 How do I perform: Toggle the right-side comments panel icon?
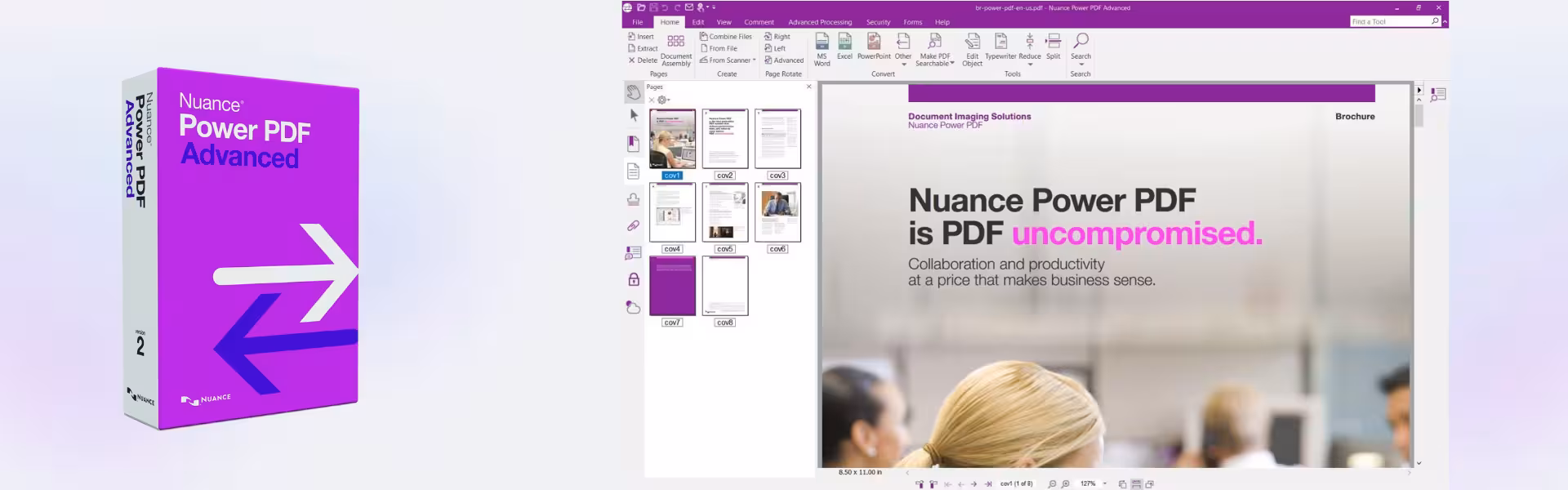(x=1438, y=95)
